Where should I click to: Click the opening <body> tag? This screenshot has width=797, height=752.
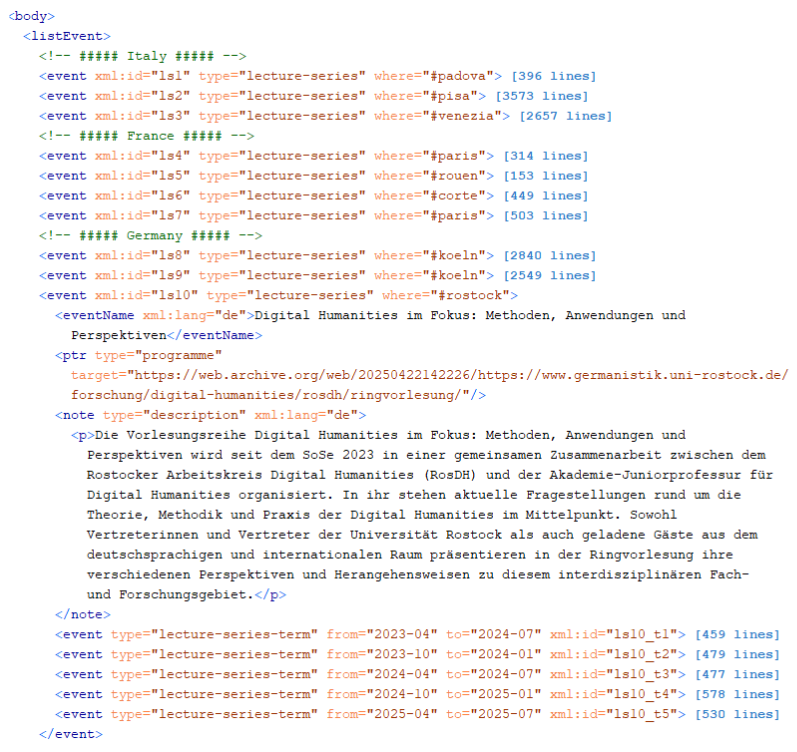tap(32, 16)
